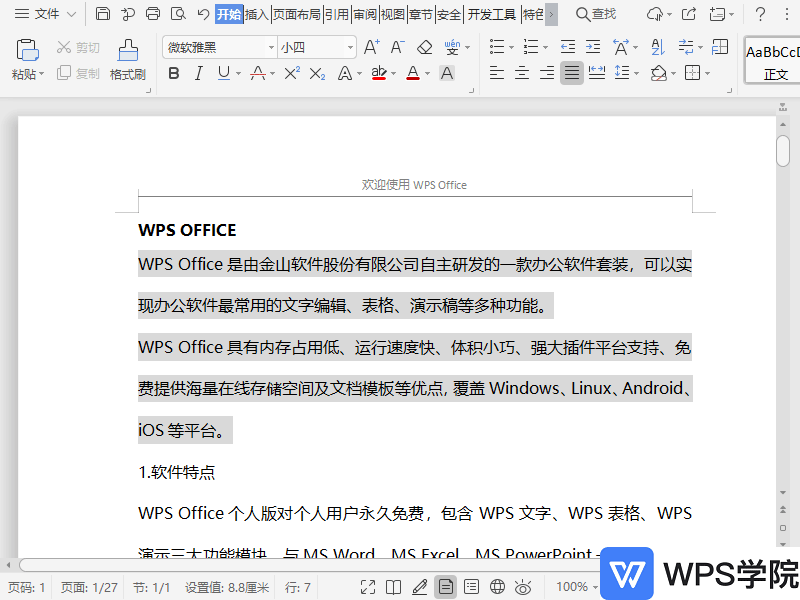Switch to the 审阅 tab

click(x=365, y=14)
